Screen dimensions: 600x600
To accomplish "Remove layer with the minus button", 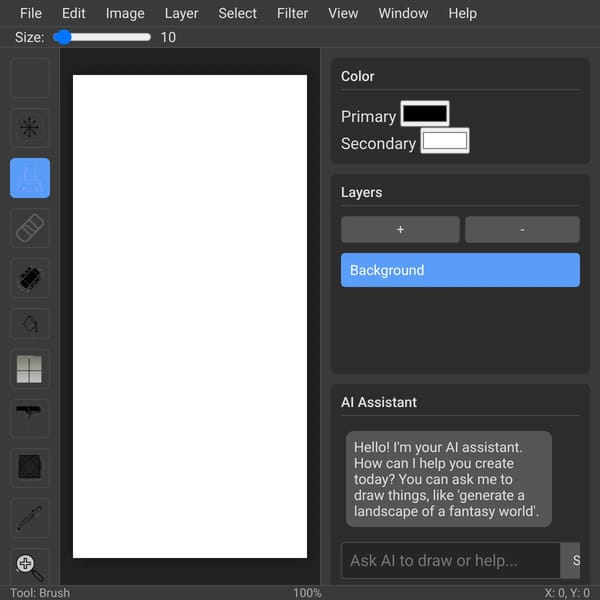I will point(522,229).
